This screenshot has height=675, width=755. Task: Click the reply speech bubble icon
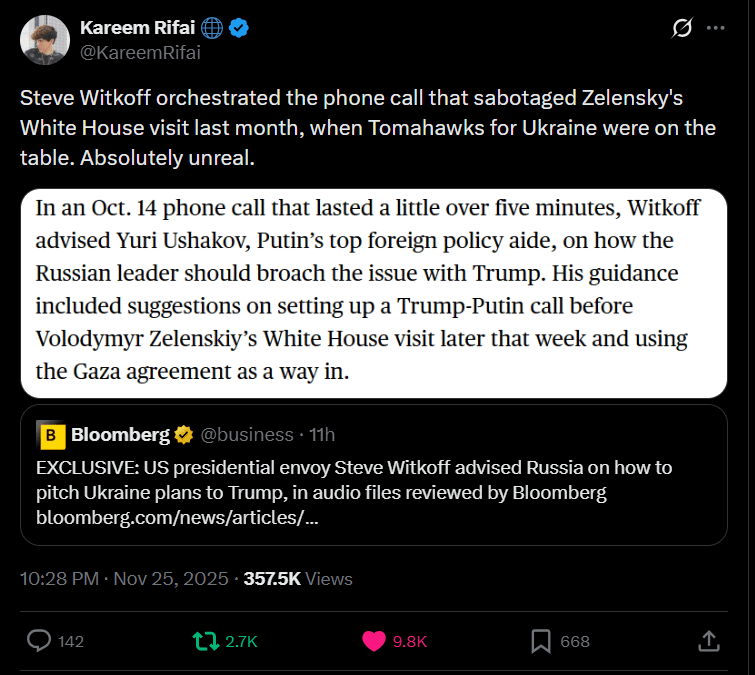pyautogui.click(x=39, y=641)
